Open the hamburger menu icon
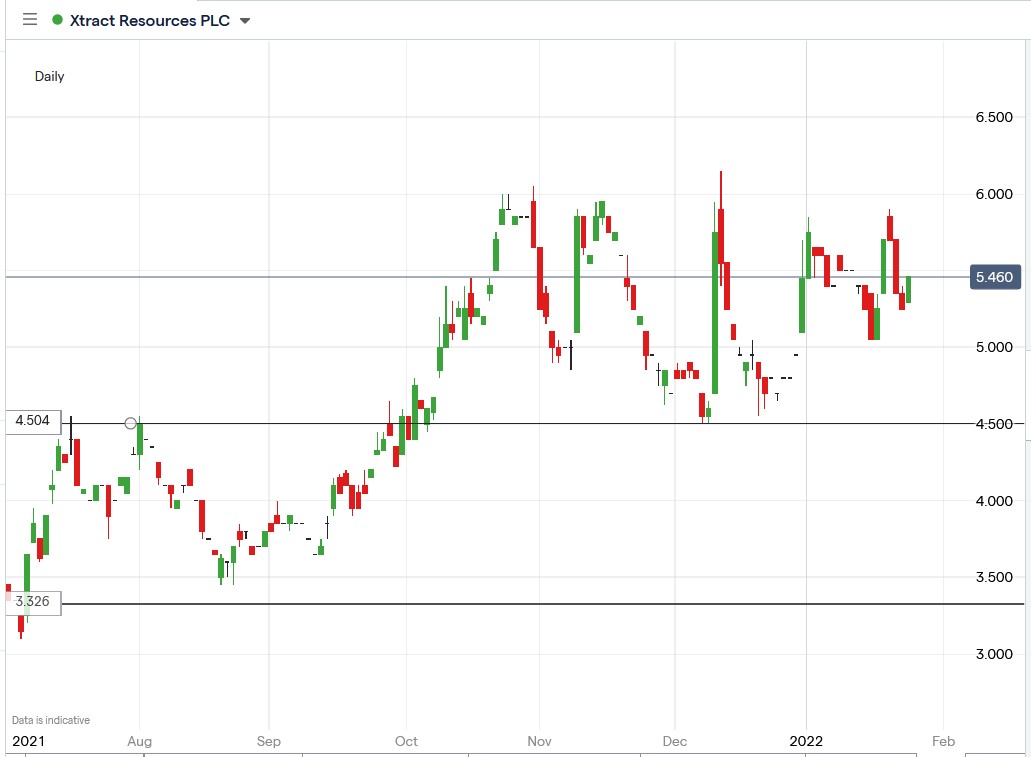This screenshot has height=757, width=1031. pos(30,20)
